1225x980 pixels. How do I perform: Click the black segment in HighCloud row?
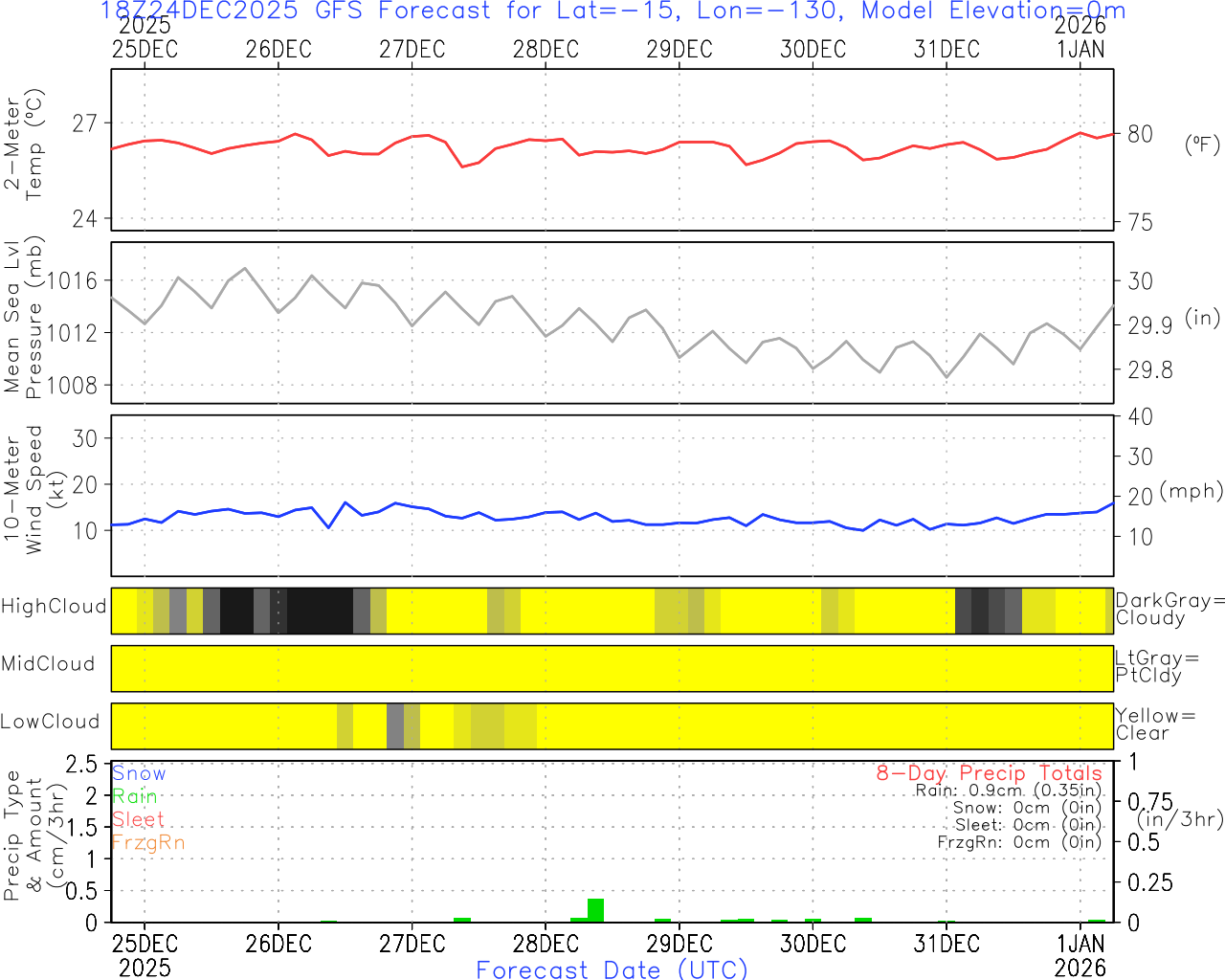[x=320, y=611]
